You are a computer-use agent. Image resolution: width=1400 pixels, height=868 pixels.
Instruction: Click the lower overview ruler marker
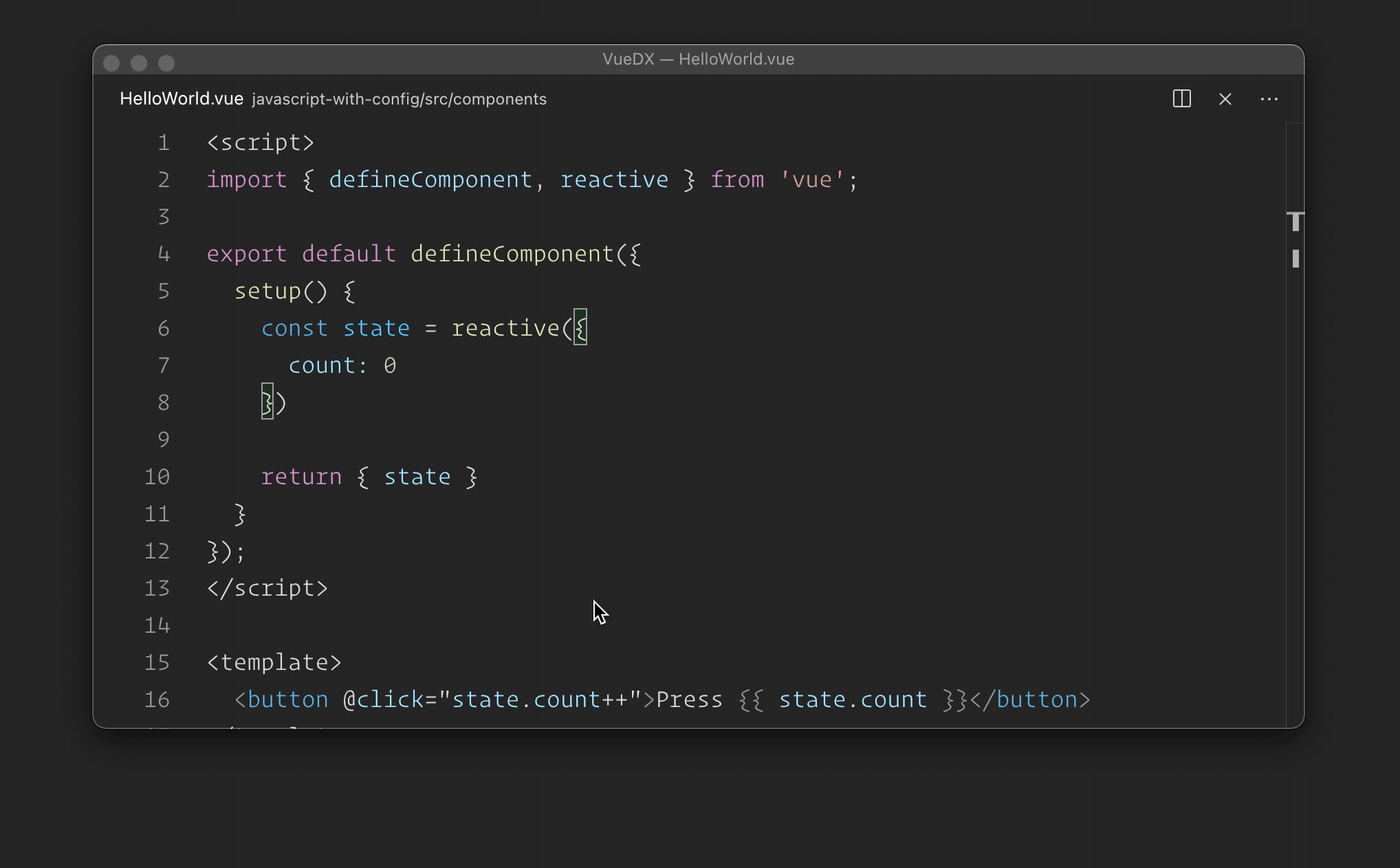[1295, 259]
